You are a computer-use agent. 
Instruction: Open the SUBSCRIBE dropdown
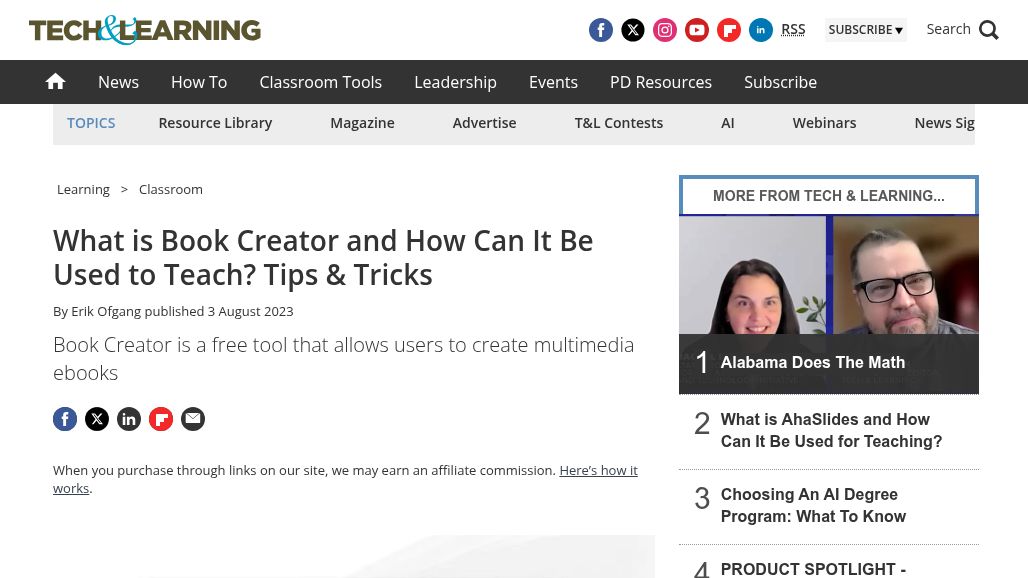click(x=866, y=30)
